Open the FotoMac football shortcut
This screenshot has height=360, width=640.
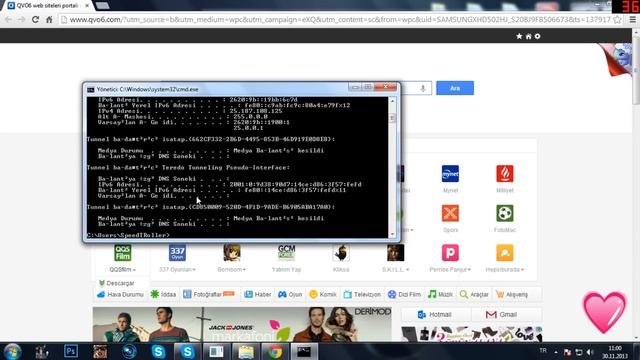[x=504, y=213]
